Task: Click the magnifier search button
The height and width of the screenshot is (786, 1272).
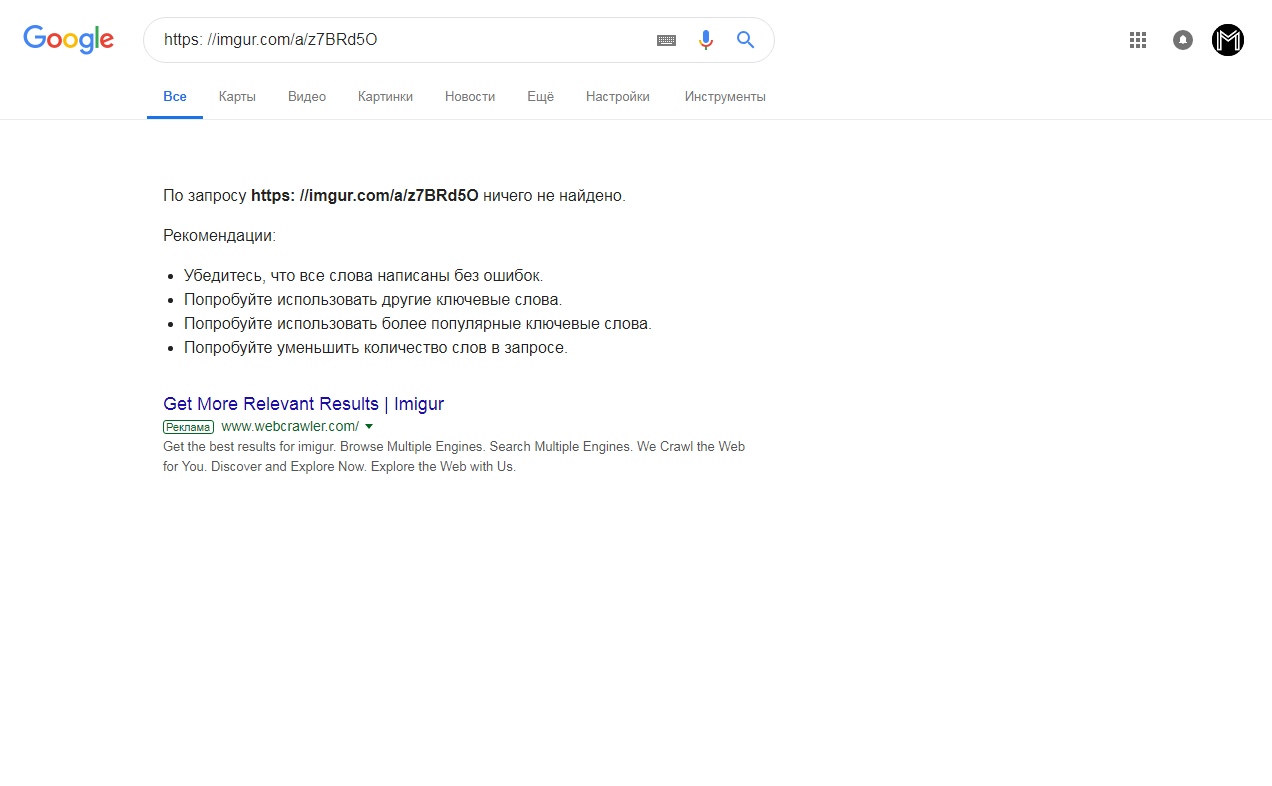Action: [745, 40]
